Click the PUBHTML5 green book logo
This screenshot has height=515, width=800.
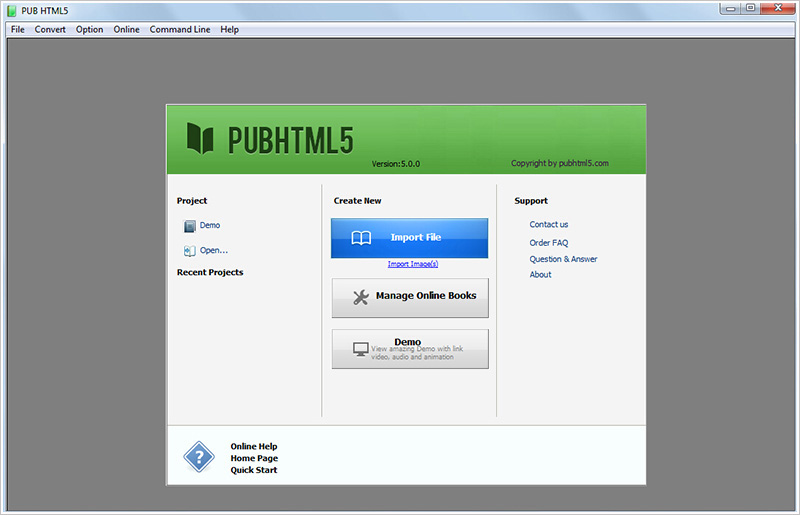[199, 138]
